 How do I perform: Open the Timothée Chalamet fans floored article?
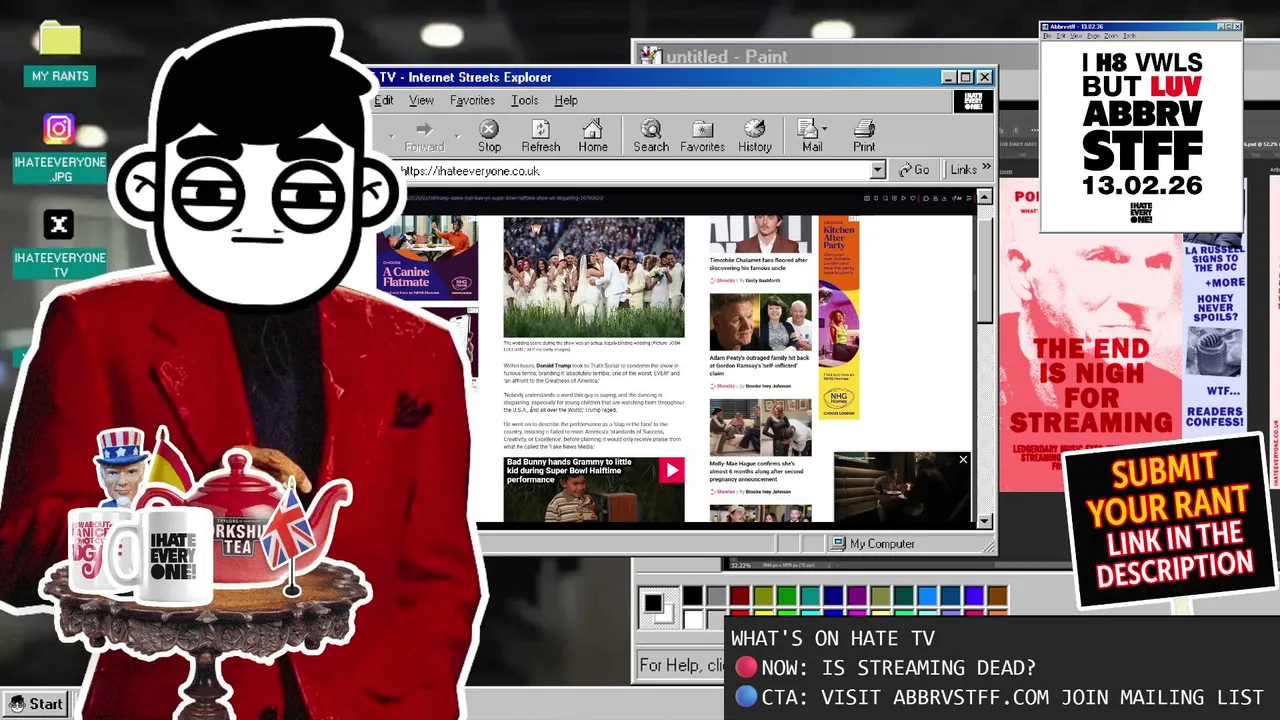pyautogui.click(x=759, y=264)
